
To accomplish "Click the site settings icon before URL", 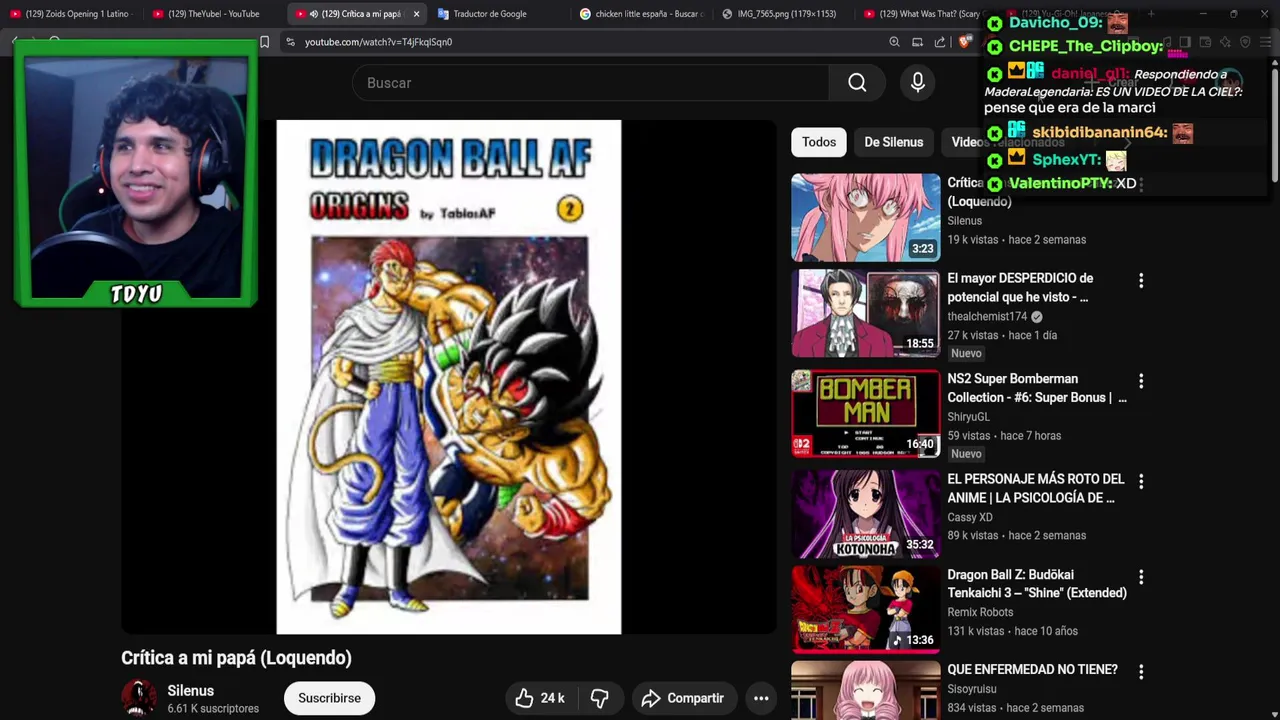I will (290, 42).
